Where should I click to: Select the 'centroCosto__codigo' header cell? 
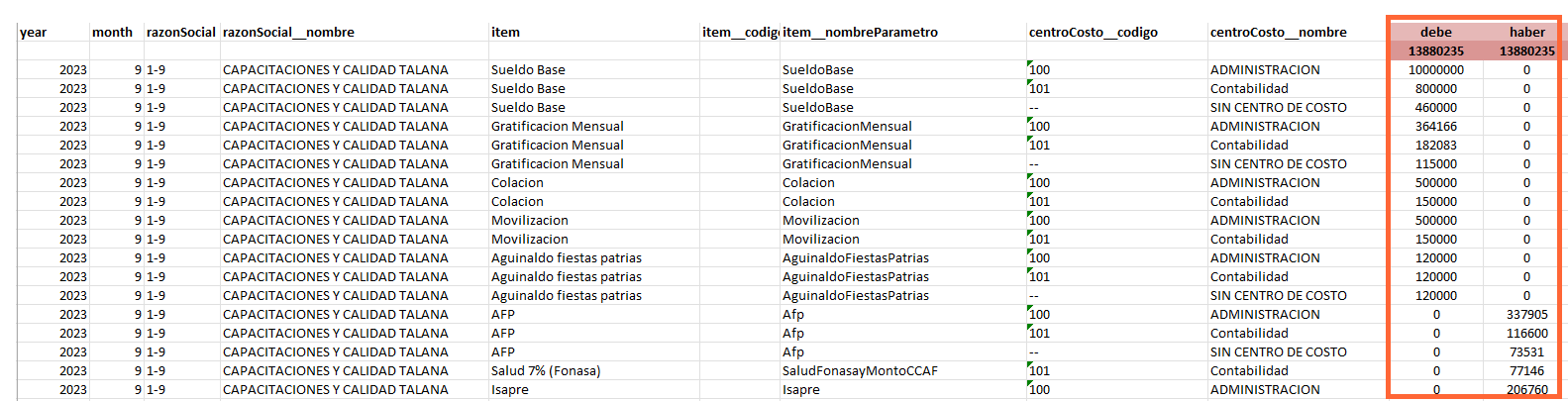(x=1117, y=32)
